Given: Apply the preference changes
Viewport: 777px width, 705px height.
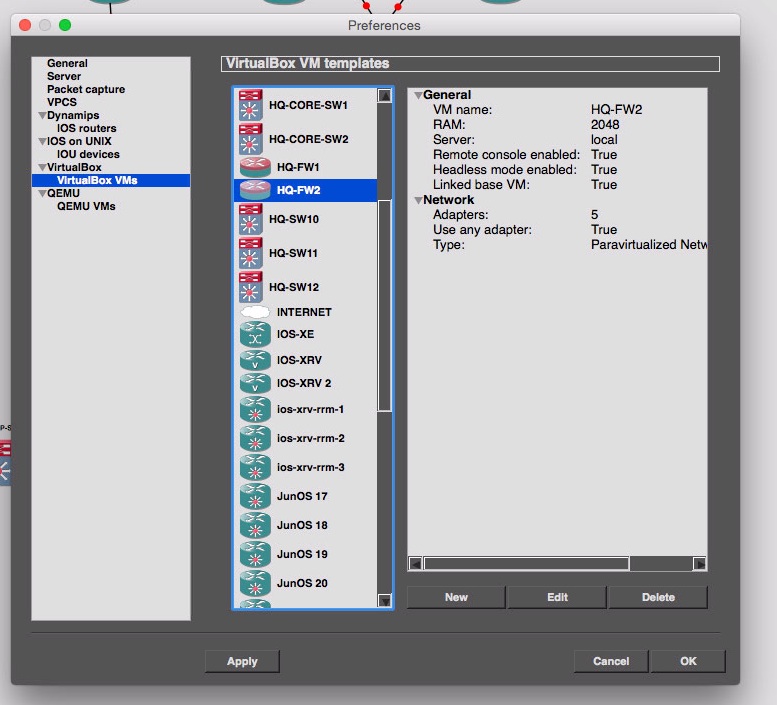Looking at the screenshot, I should point(242,661).
